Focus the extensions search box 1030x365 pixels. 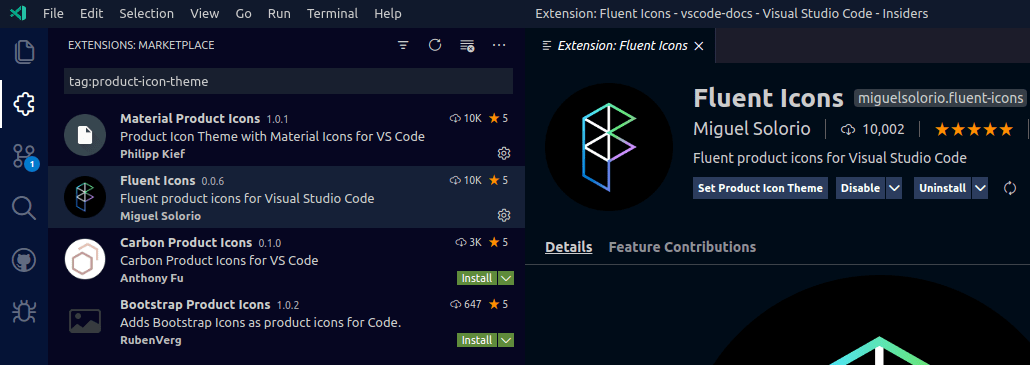[x=288, y=81]
